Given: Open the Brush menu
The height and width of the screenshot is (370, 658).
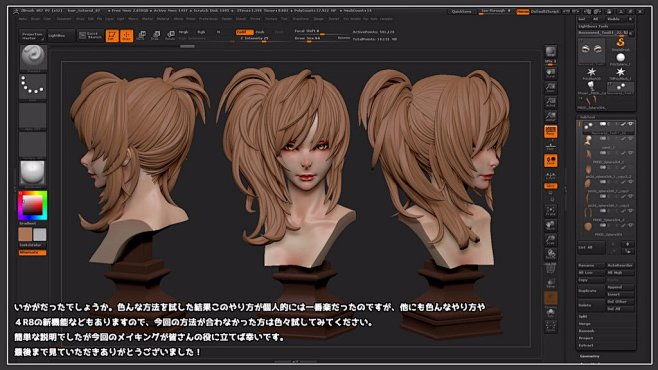Looking at the screenshot, I should click(x=35, y=19).
